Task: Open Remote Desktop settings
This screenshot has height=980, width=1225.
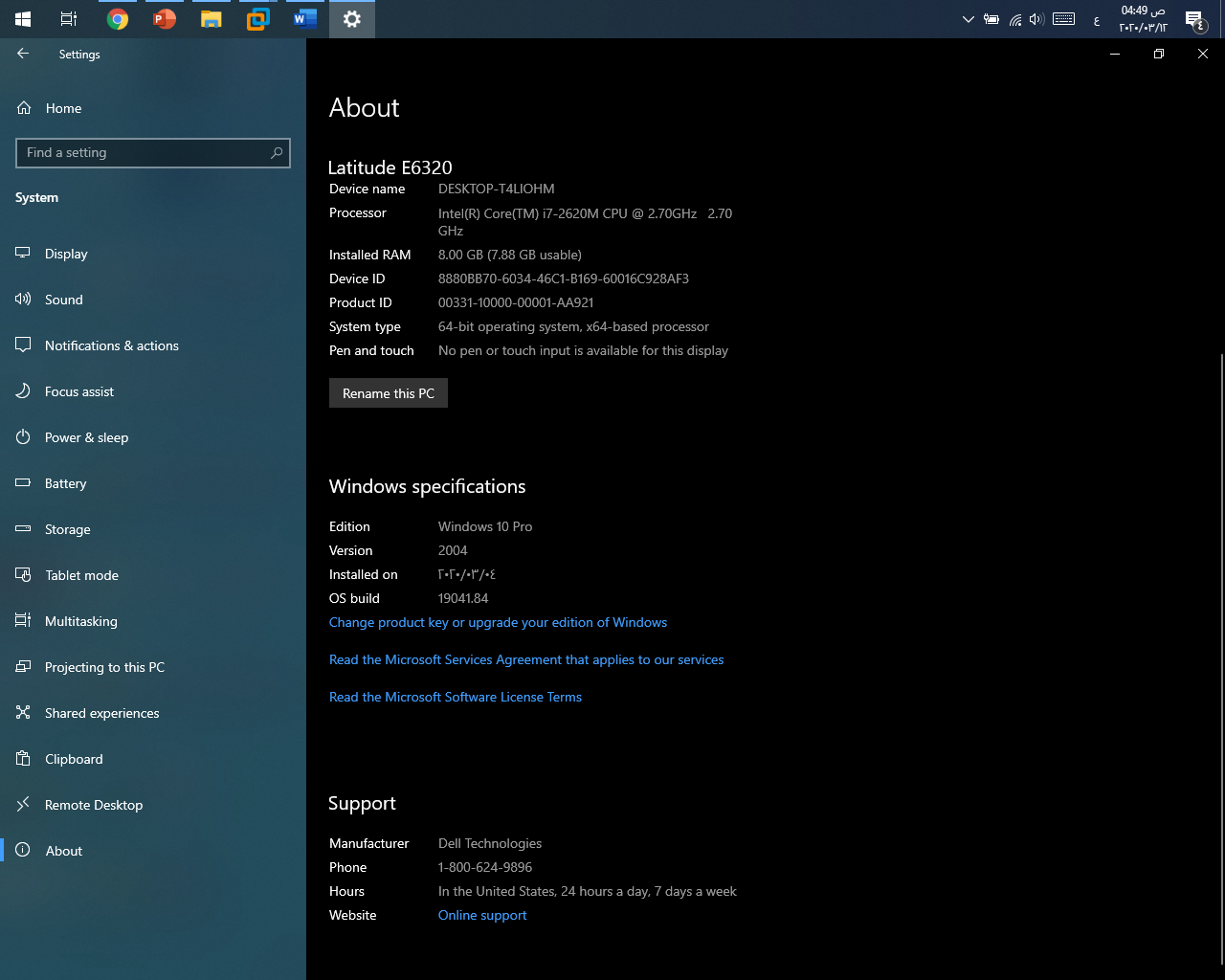Action: point(153,805)
